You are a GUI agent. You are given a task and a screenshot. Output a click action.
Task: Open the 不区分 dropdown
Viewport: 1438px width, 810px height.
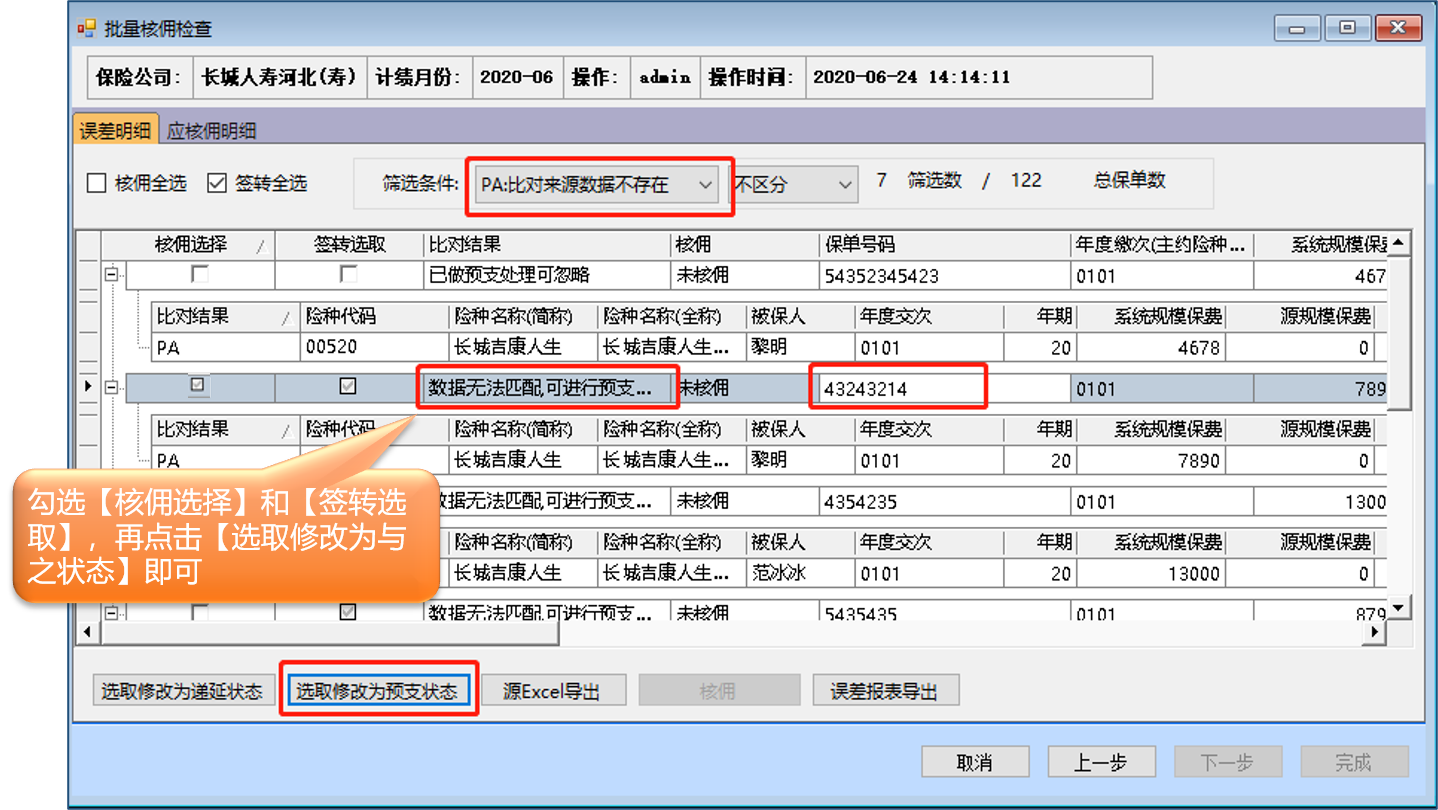pos(845,185)
